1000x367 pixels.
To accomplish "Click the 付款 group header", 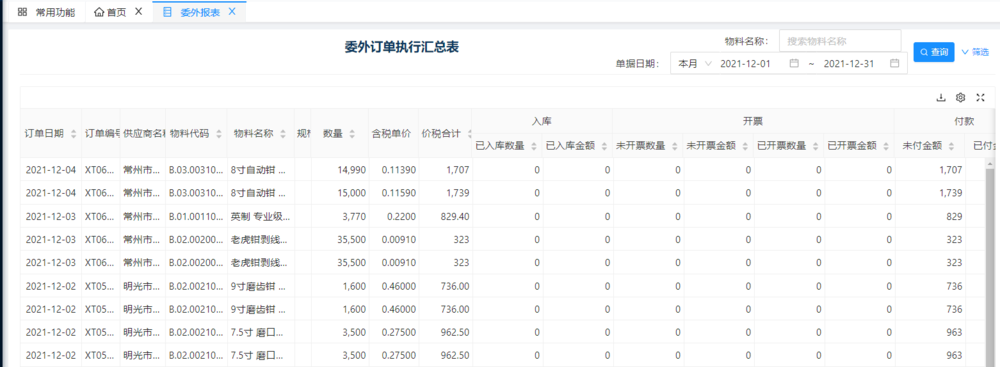I will point(964,121).
